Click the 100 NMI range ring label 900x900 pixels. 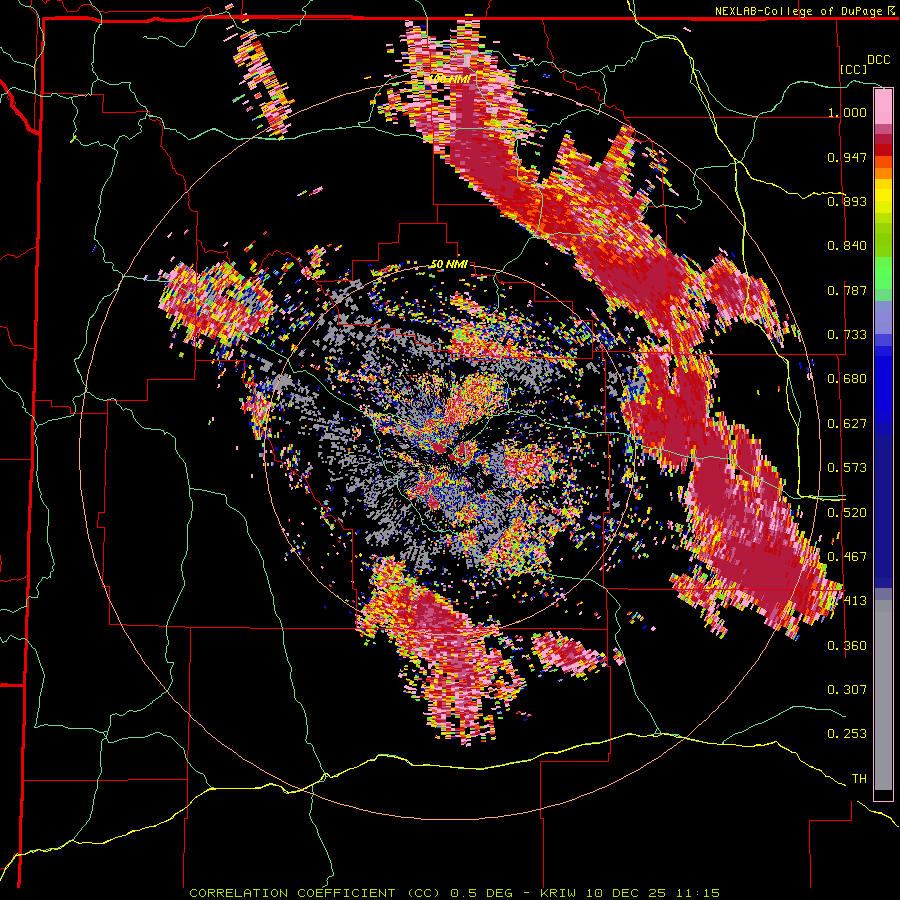coord(449,79)
